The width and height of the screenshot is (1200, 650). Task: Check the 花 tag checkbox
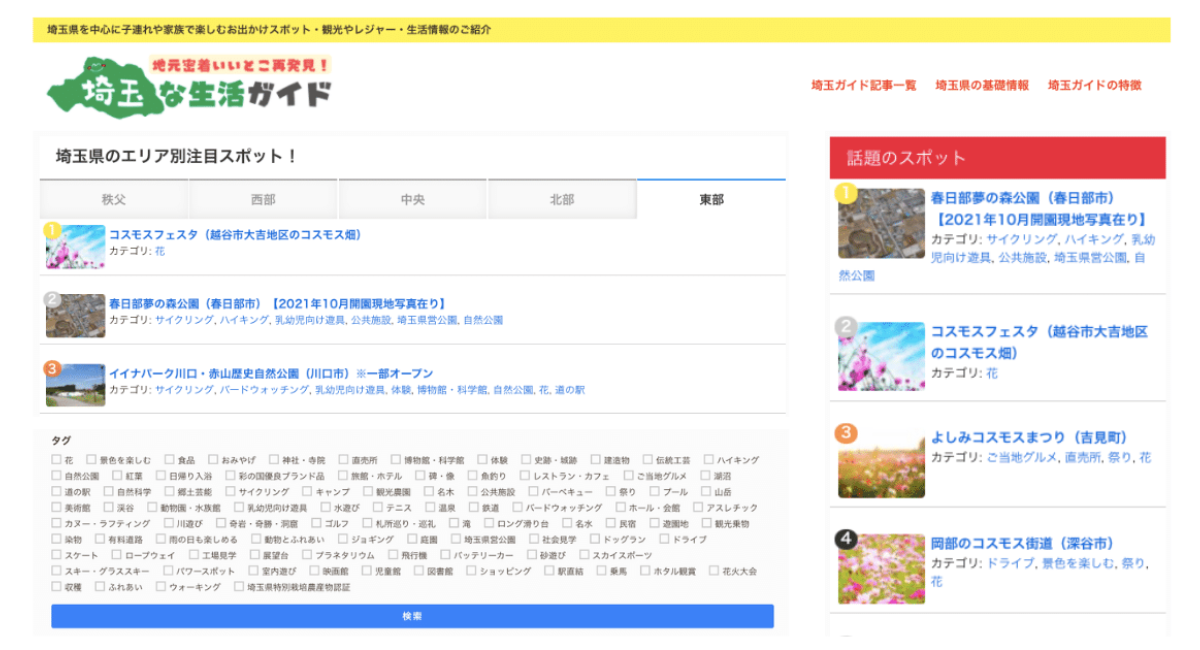(x=56, y=460)
